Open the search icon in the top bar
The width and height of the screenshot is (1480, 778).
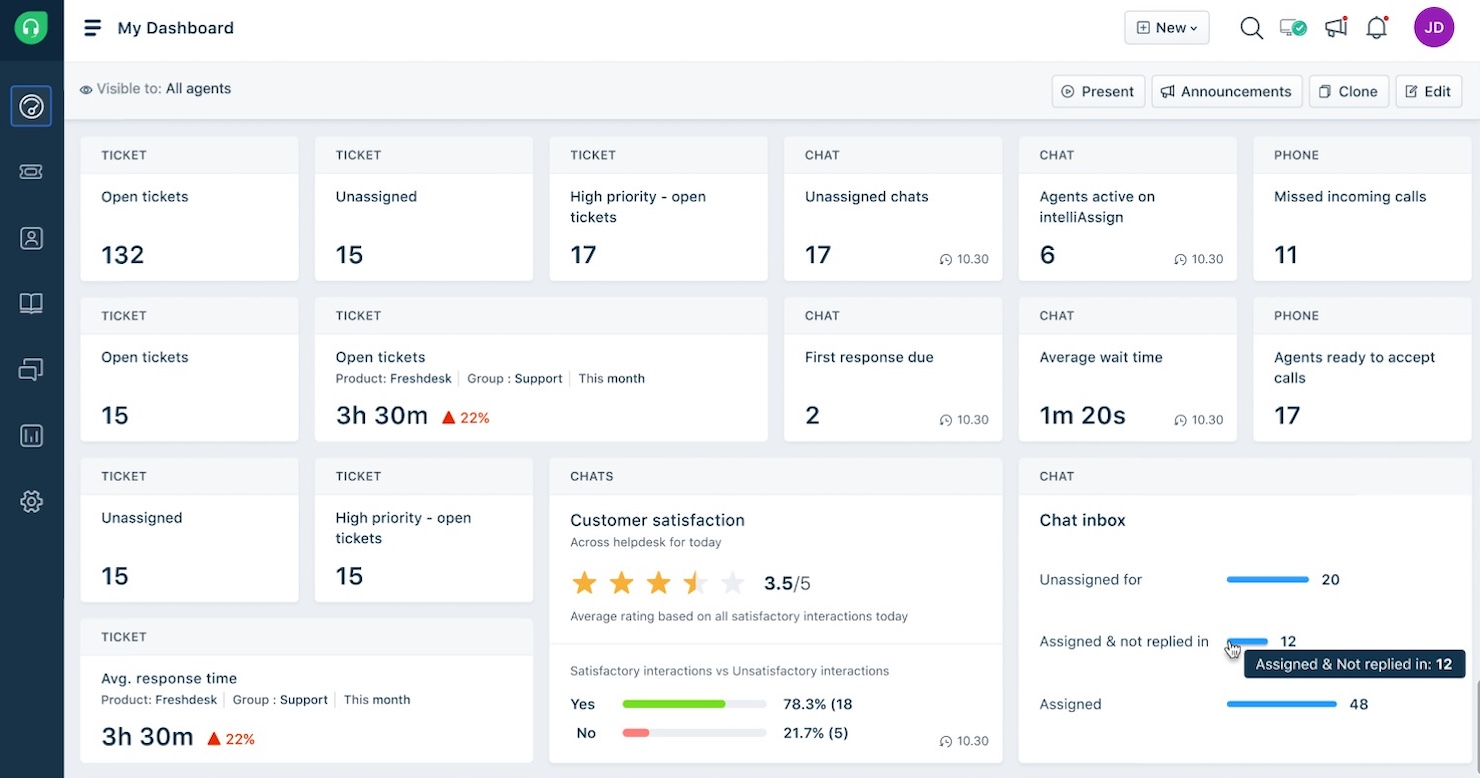1251,27
